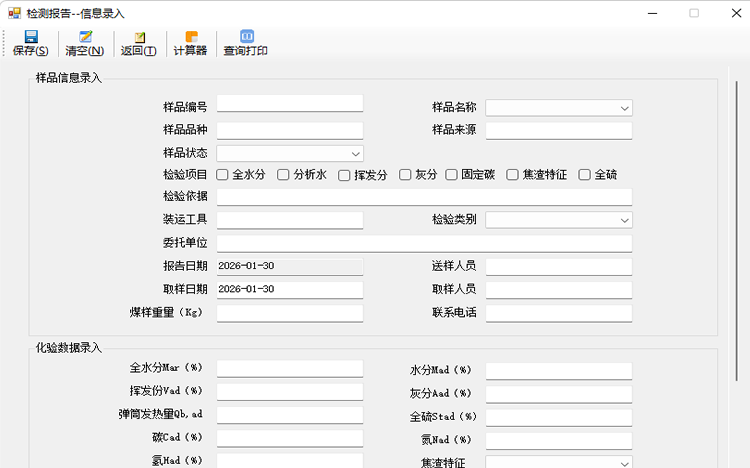Click the 联系电话 input box
750x468 pixels.
coord(558,313)
